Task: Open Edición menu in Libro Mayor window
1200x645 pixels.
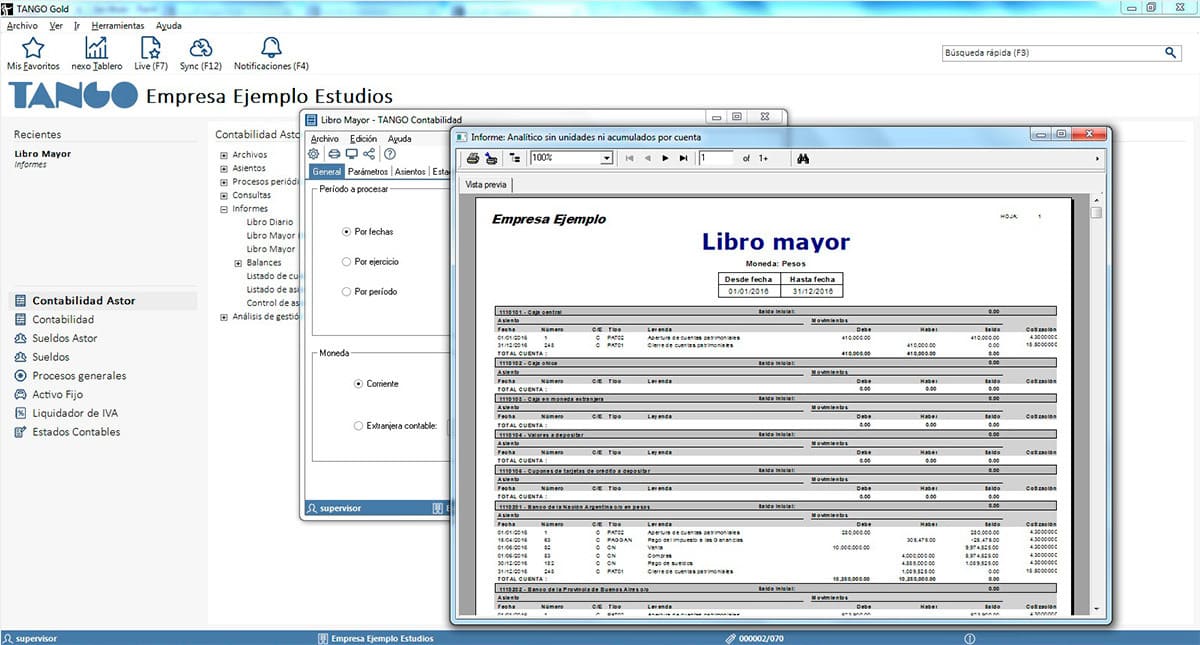Action: [x=363, y=139]
